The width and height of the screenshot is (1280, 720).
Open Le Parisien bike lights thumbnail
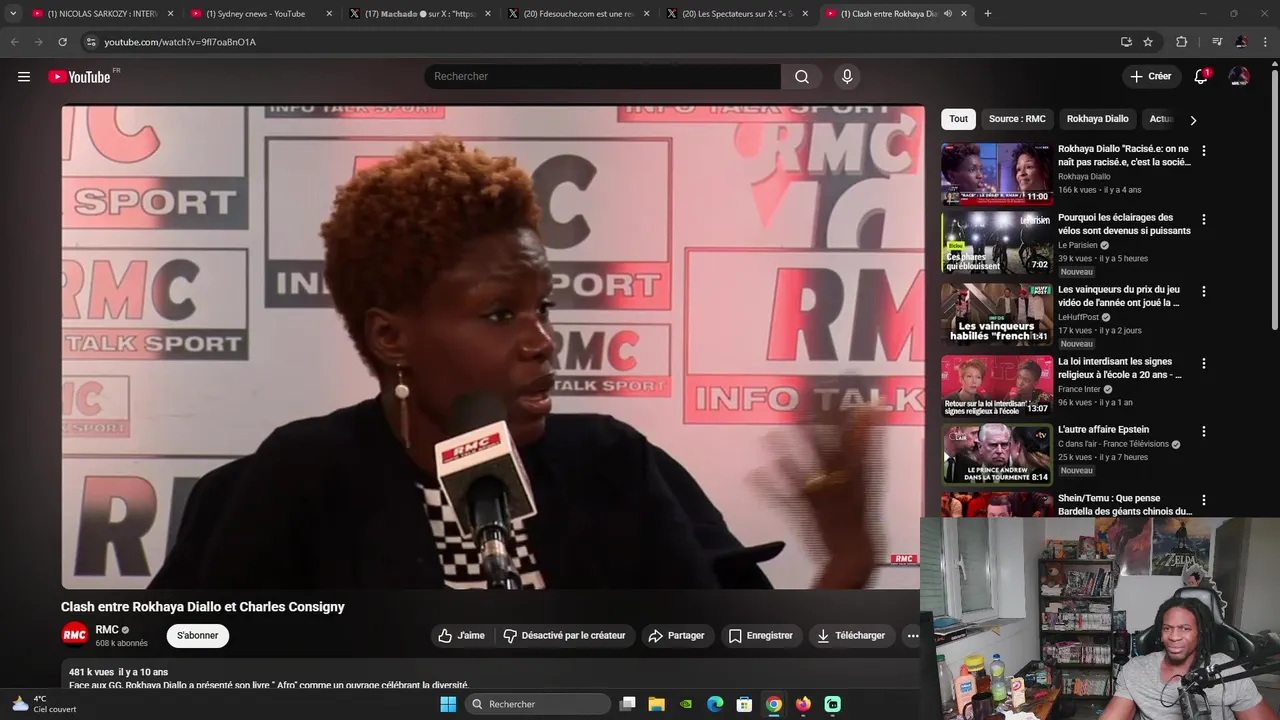996,243
